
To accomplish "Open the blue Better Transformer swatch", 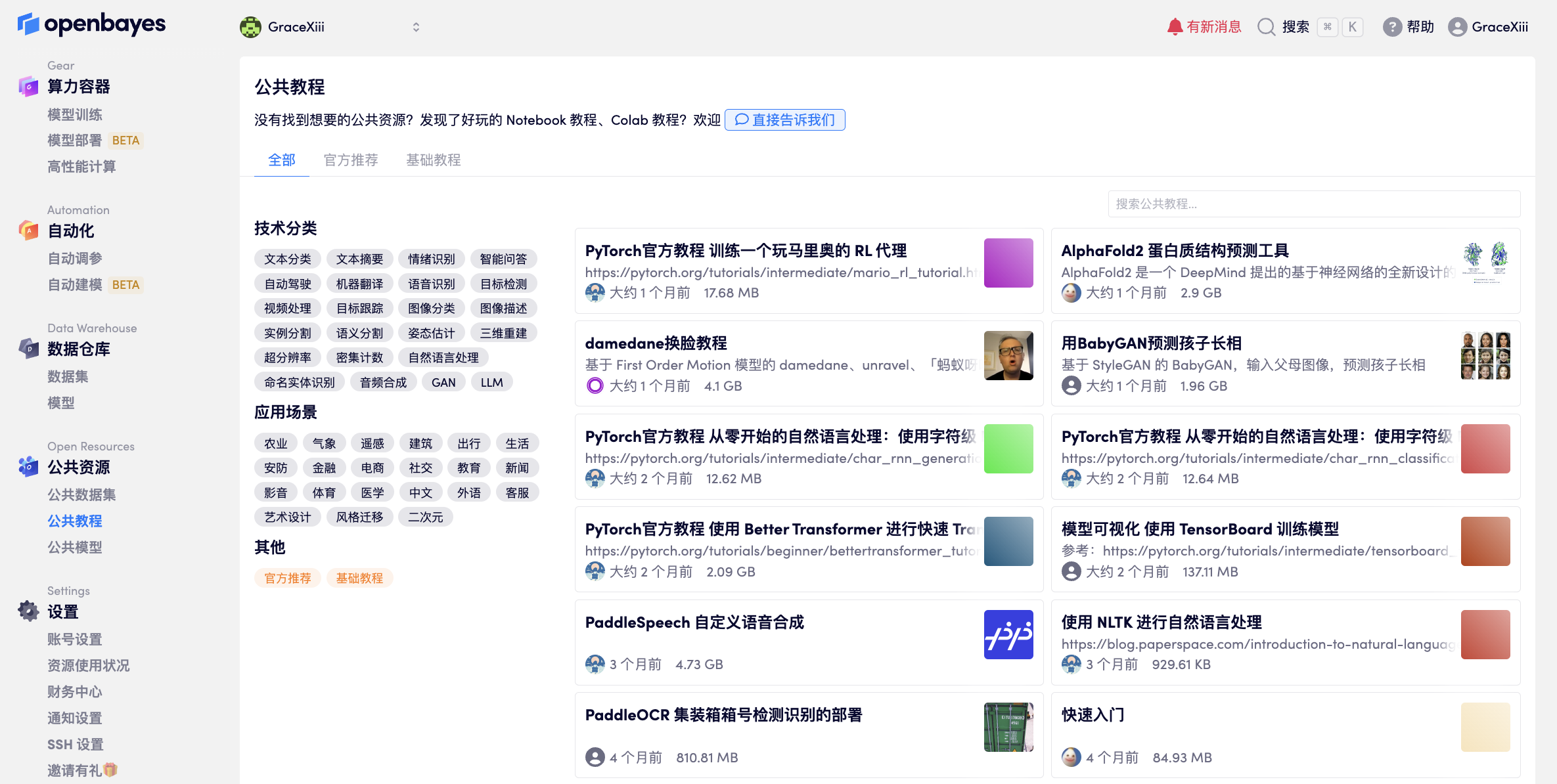I will (1008, 541).
